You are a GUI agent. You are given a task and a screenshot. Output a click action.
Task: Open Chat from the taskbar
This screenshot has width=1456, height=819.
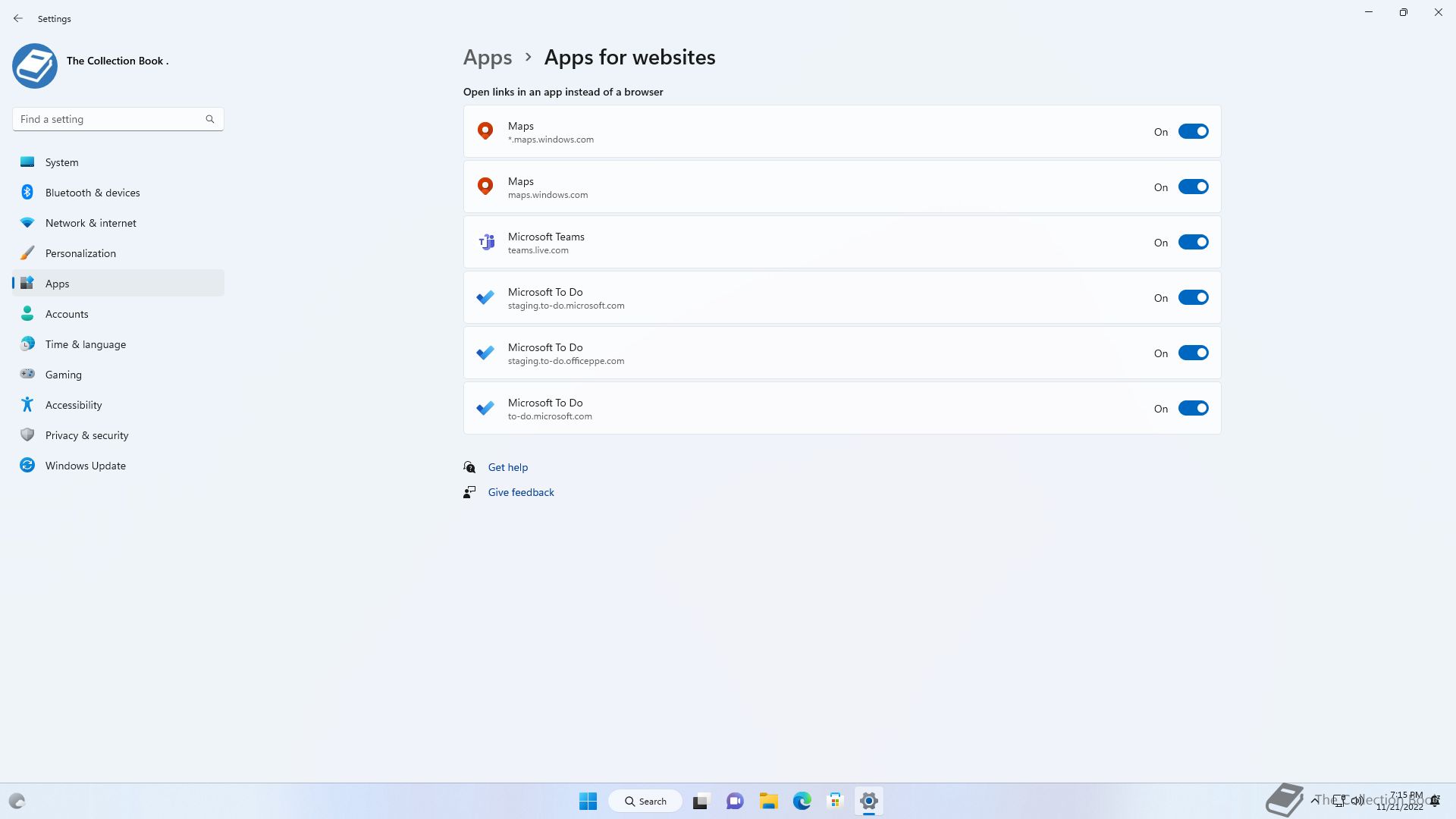click(735, 801)
